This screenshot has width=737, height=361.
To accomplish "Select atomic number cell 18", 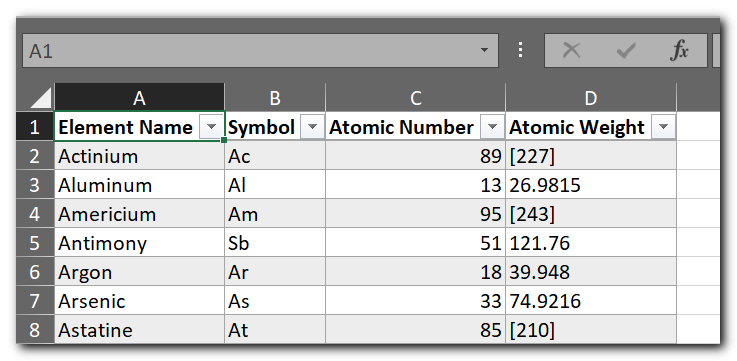I will click(416, 272).
